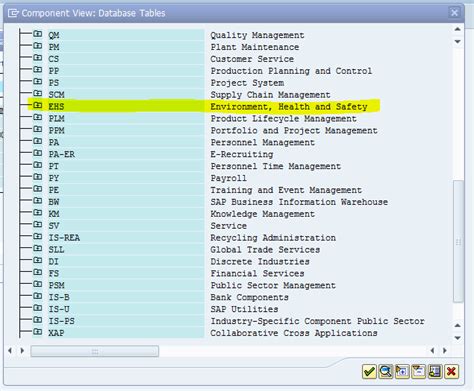Click 'Product Lifecycle Management' text
474x391 pixels.
(283, 119)
